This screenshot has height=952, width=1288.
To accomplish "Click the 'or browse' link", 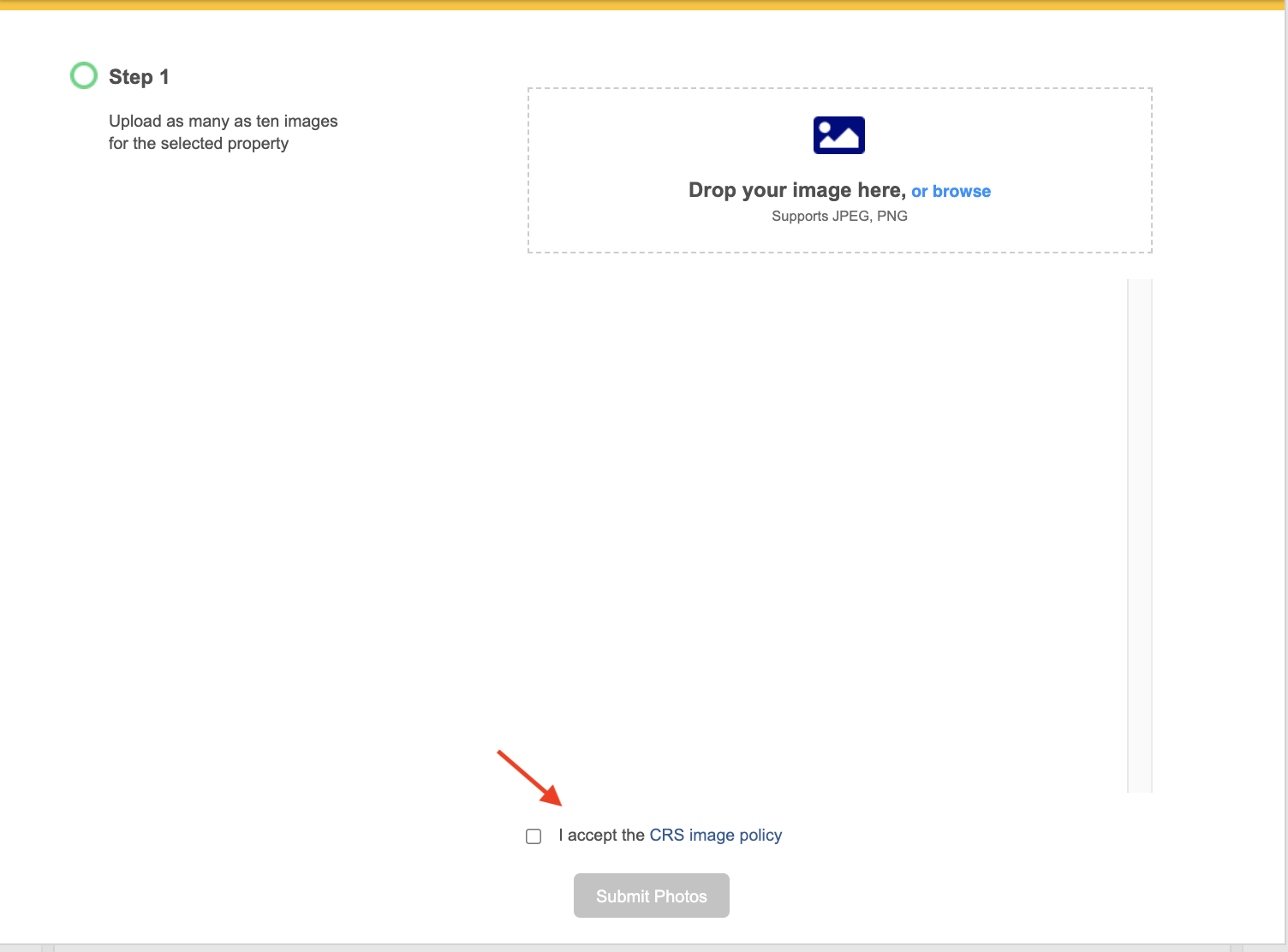I will point(951,191).
